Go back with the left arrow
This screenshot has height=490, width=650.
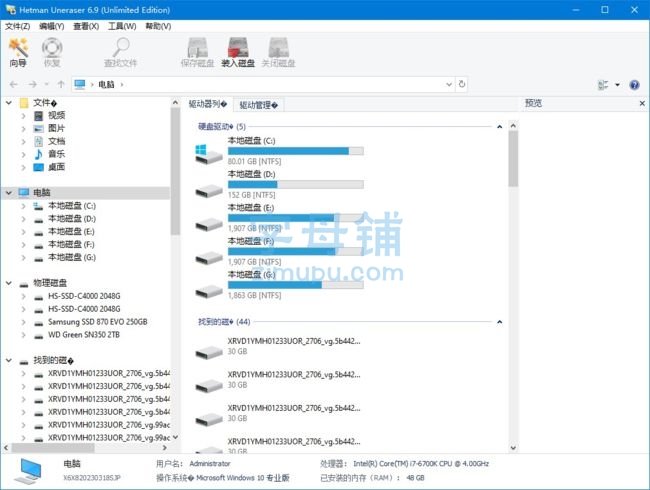[x=13, y=85]
